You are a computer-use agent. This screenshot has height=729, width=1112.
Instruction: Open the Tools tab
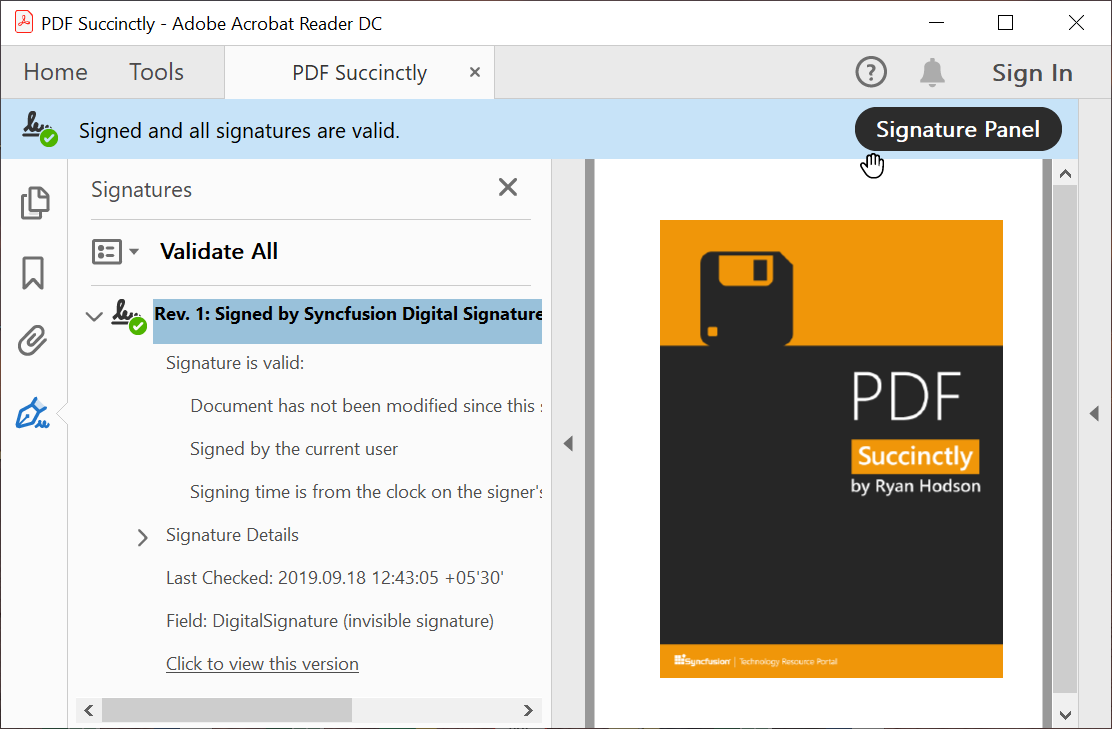tap(155, 71)
